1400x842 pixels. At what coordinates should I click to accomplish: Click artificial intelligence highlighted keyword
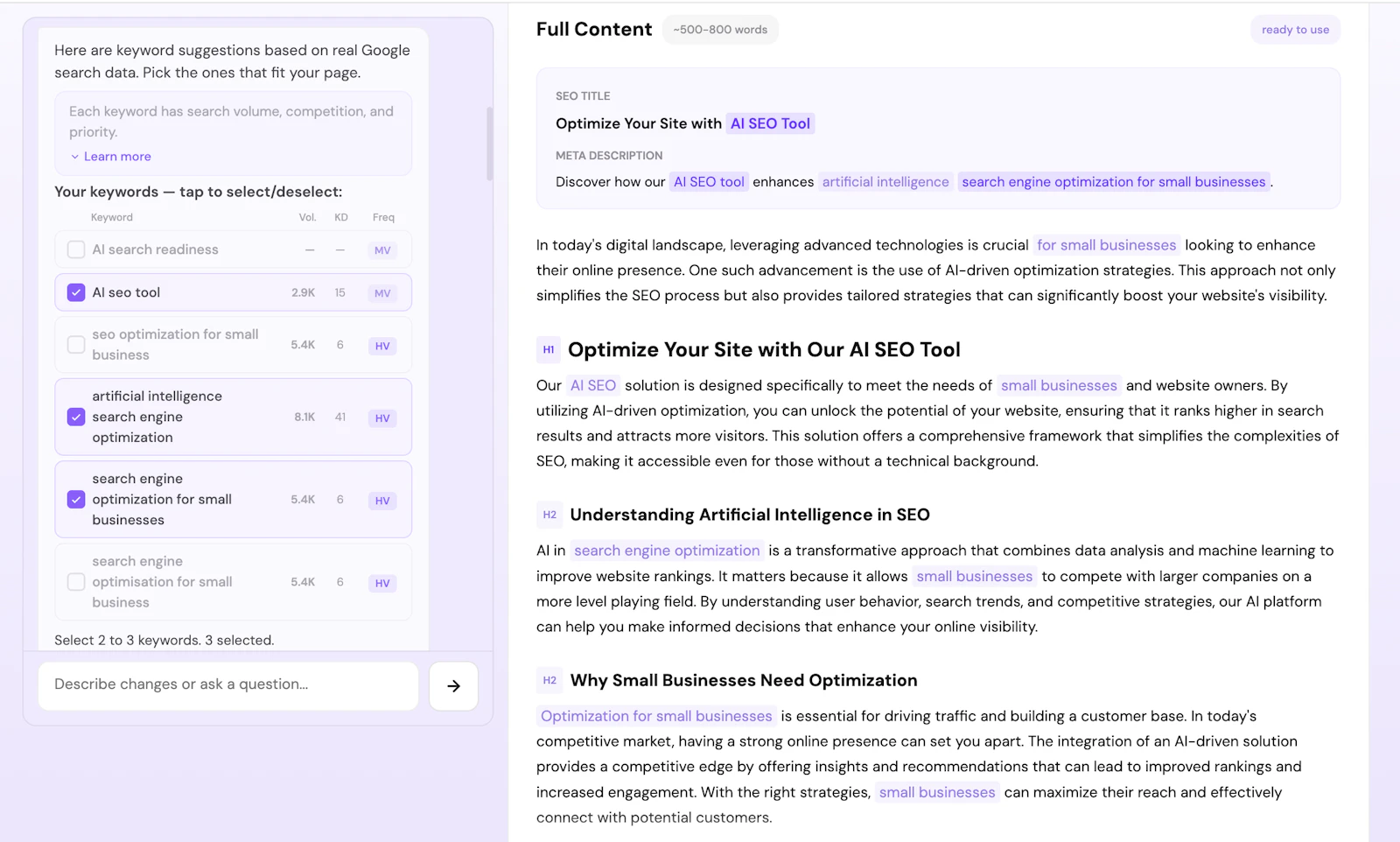pos(885,182)
